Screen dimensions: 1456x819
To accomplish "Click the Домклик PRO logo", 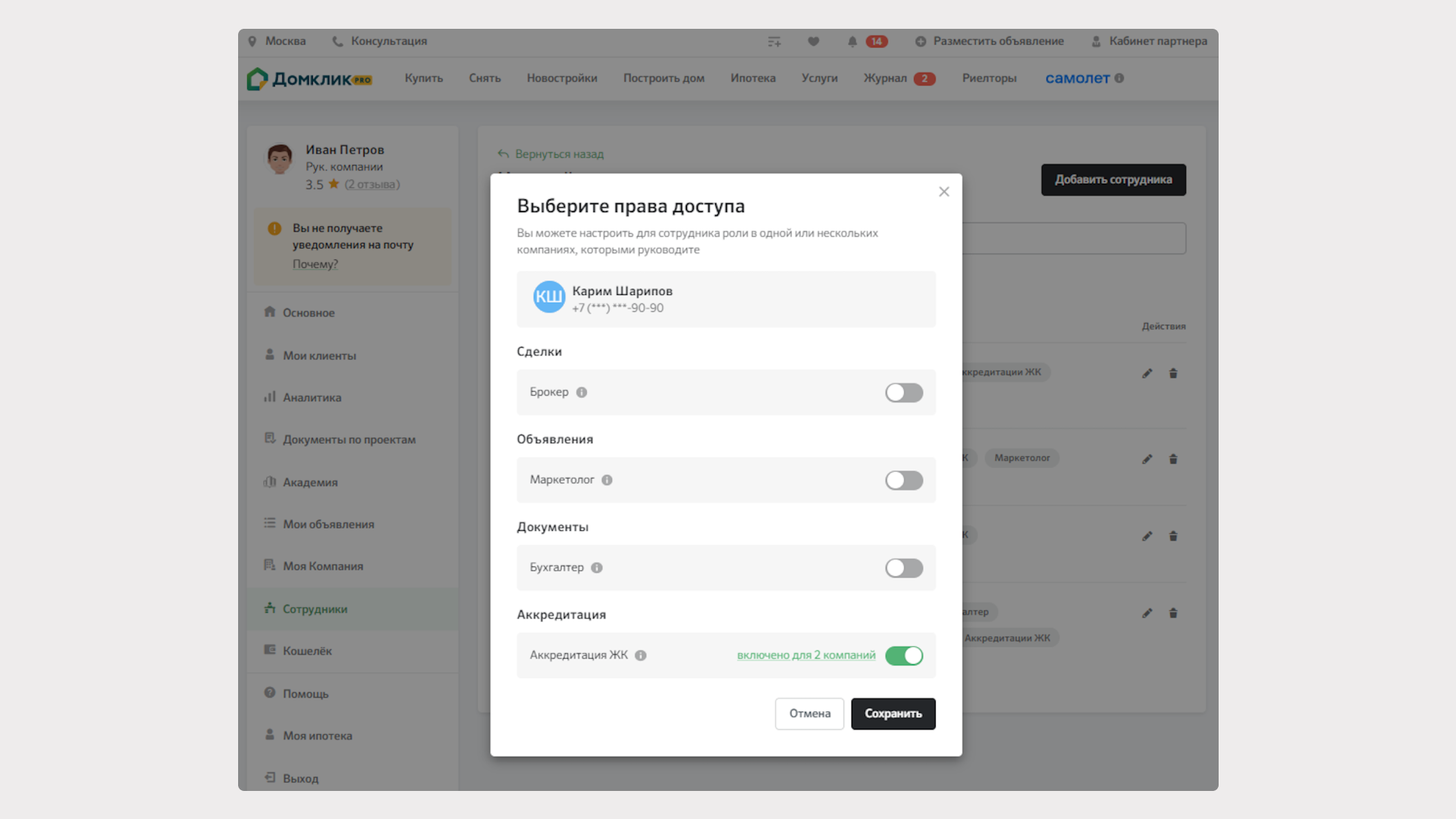I will coord(309,79).
